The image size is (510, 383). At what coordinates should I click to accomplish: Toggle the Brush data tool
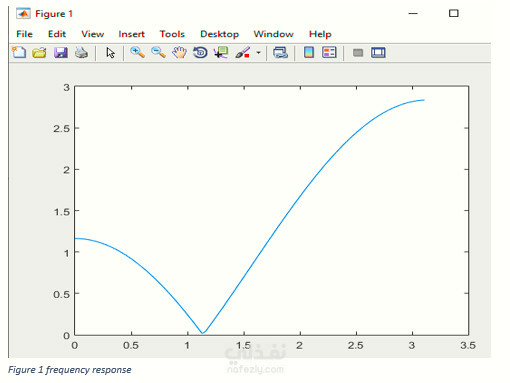[x=242, y=52]
